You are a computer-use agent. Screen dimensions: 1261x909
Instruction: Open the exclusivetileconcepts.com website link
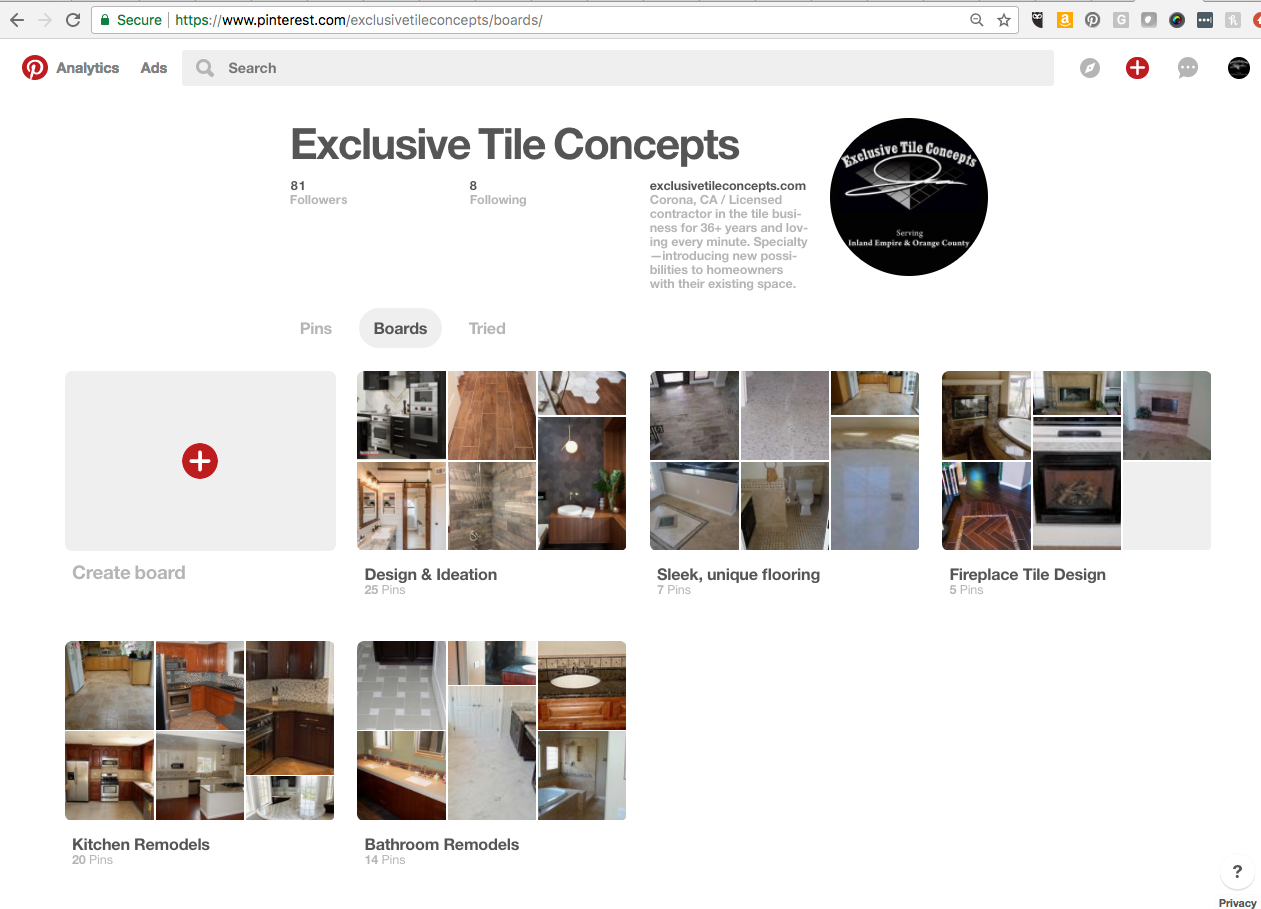tap(728, 185)
